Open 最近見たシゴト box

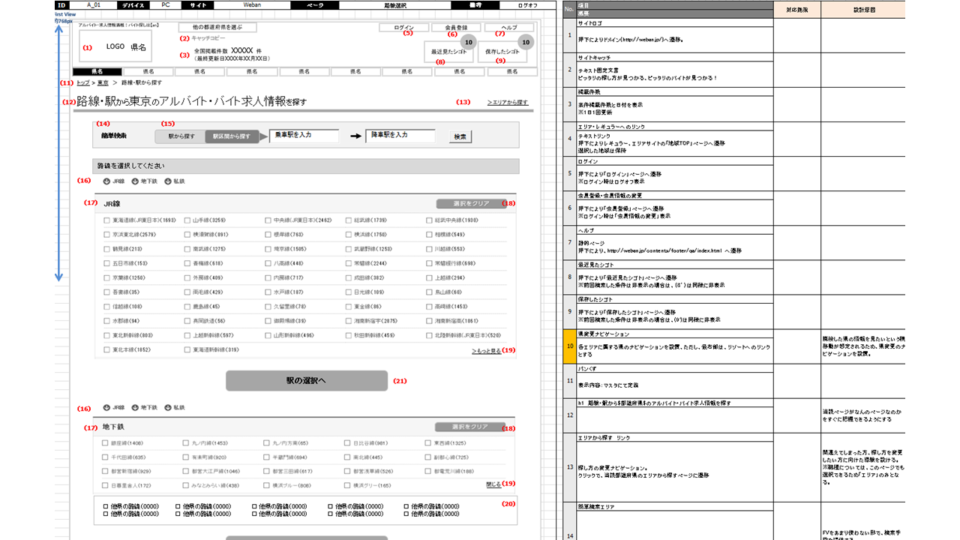tap(449, 51)
